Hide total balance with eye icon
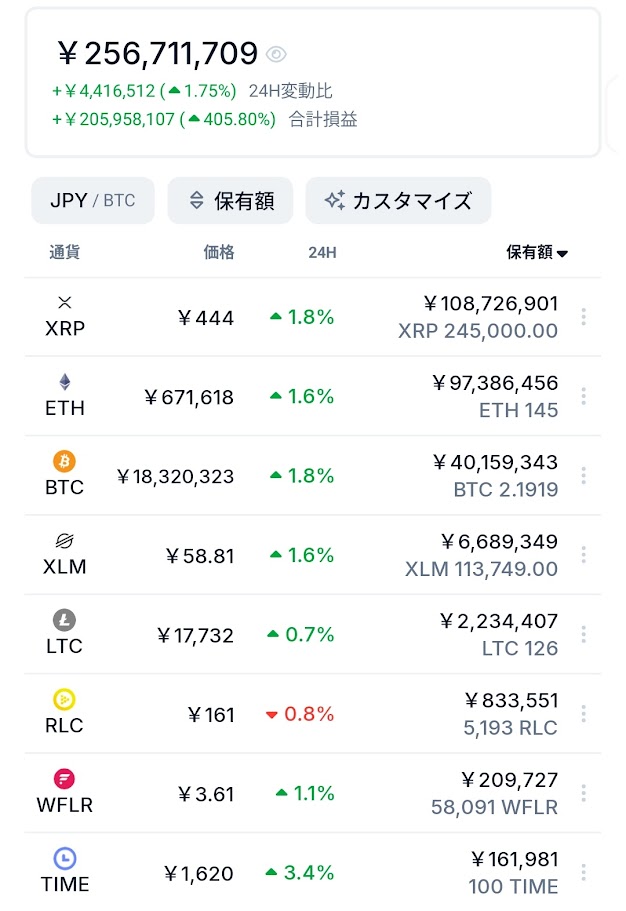This screenshot has height=911, width=626. 277,54
